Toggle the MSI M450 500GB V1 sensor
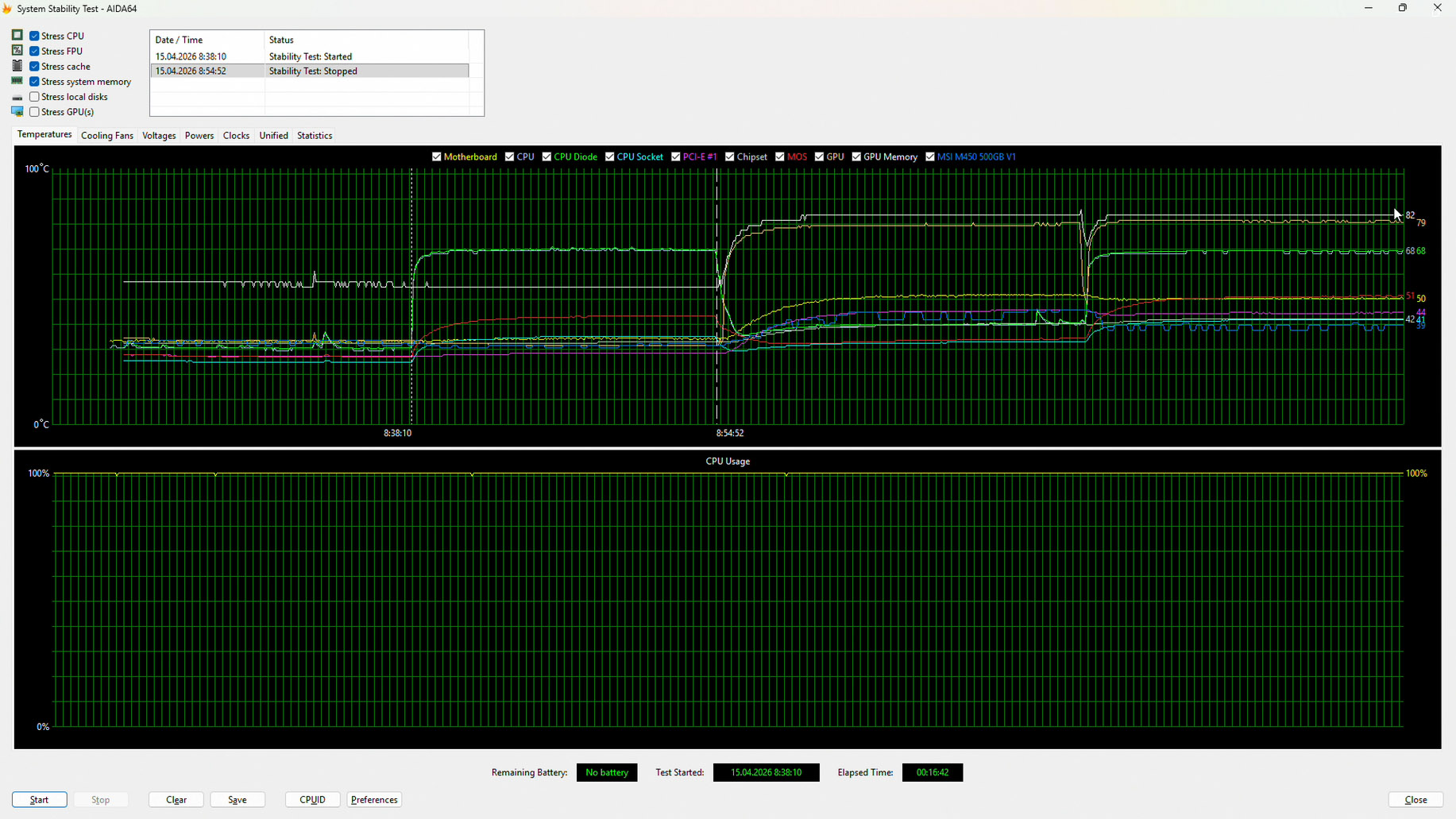The width and height of the screenshot is (1456, 819). [930, 156]
